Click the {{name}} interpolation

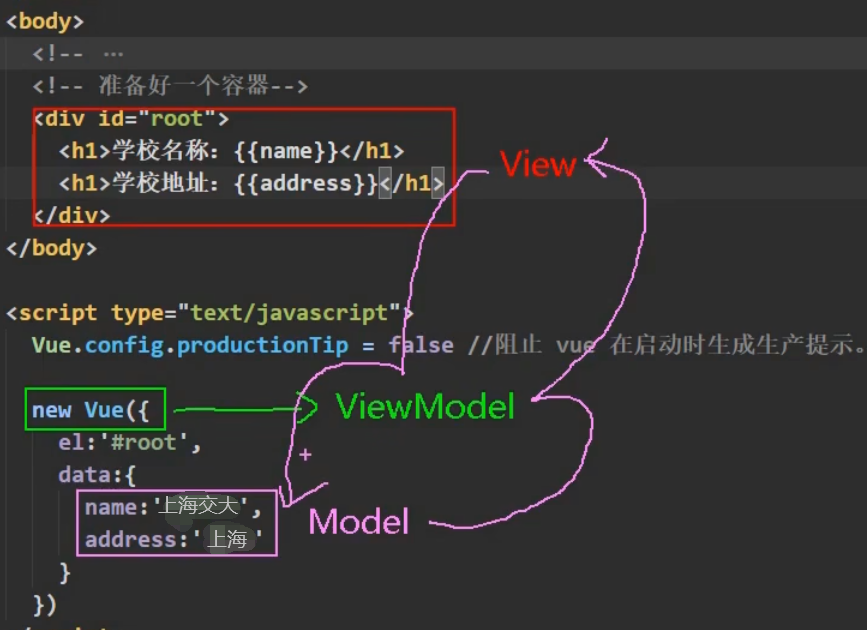[x=286, y=150]
